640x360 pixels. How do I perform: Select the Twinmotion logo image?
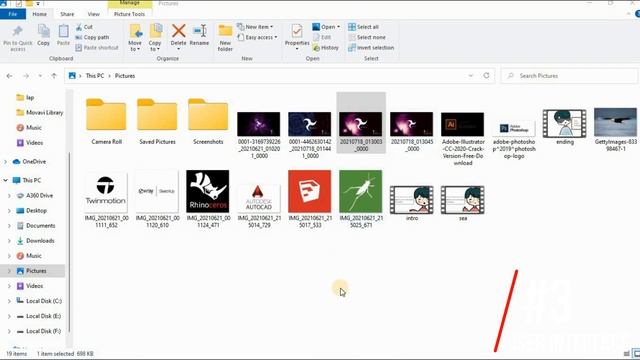[106, 198]
